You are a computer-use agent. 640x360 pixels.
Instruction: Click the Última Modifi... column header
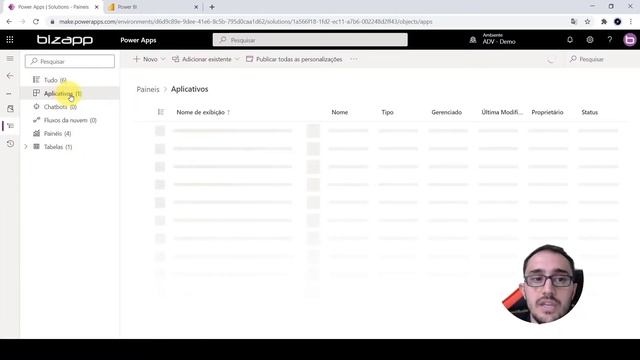click(x=502, y=112)
